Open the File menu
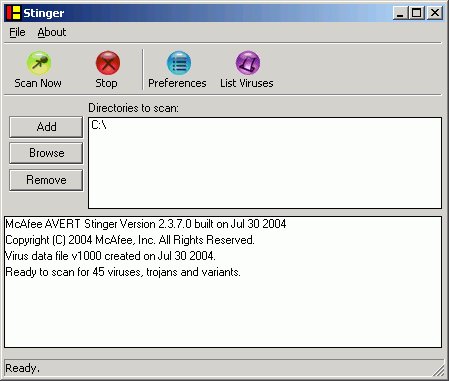The width and height of the screenshot is (449, 381). (17, 32)
